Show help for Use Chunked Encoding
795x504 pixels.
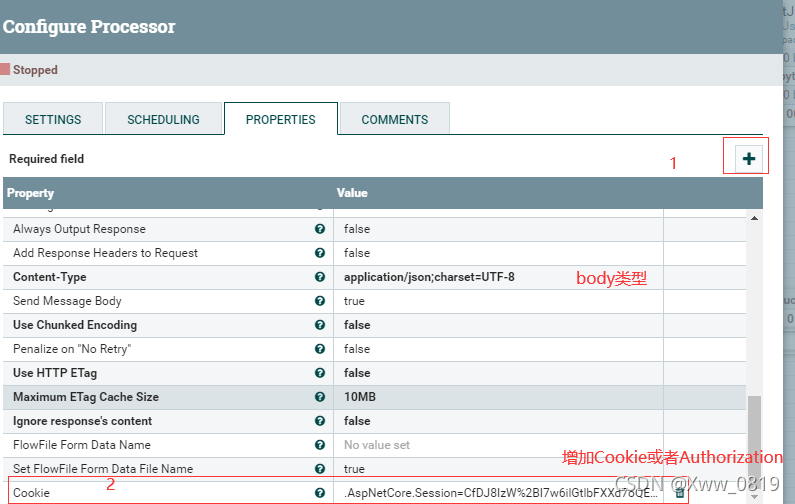[x=319, y=325]
